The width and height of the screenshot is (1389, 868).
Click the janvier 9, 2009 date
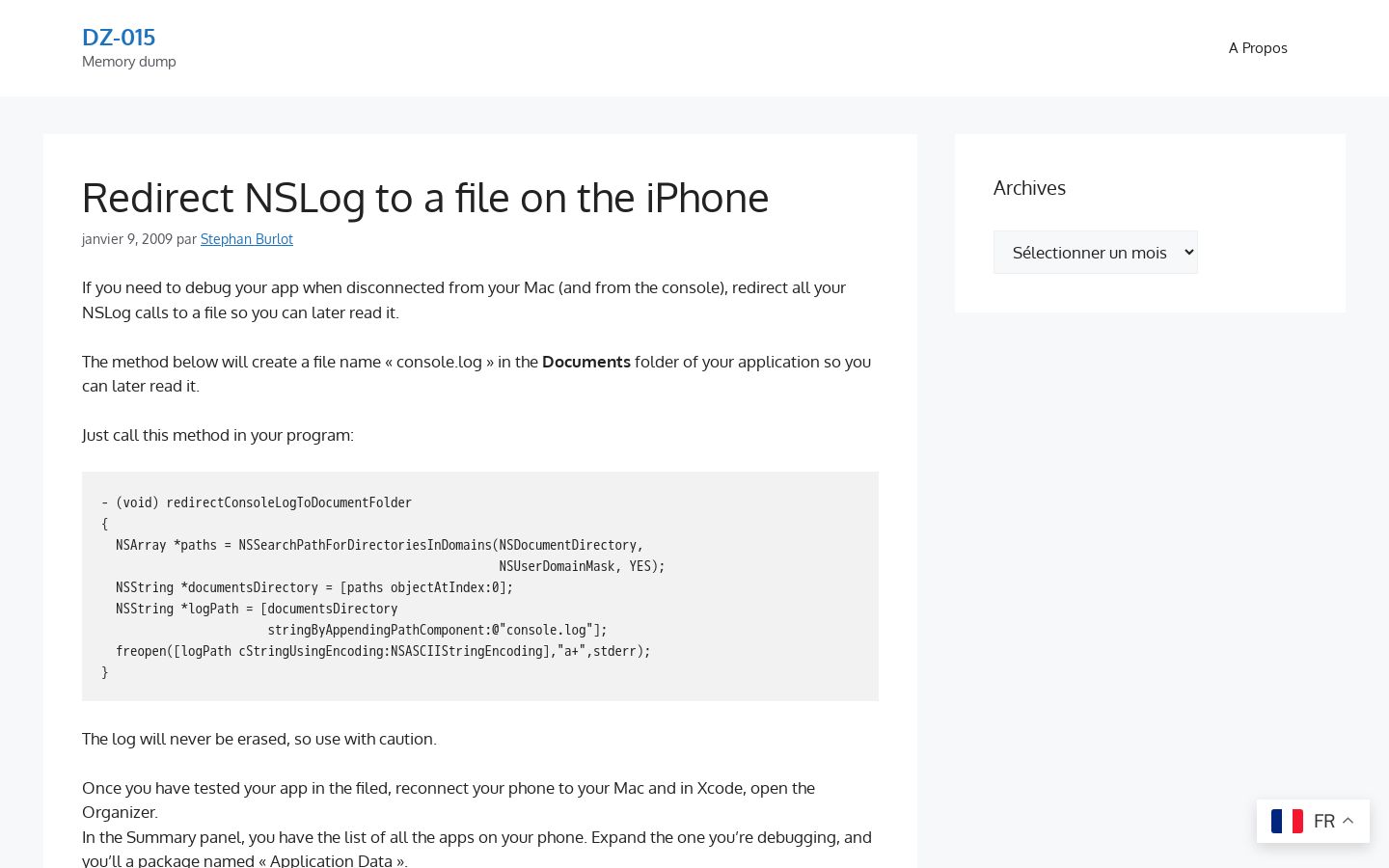pyautogui.click(x=127, y=239)
